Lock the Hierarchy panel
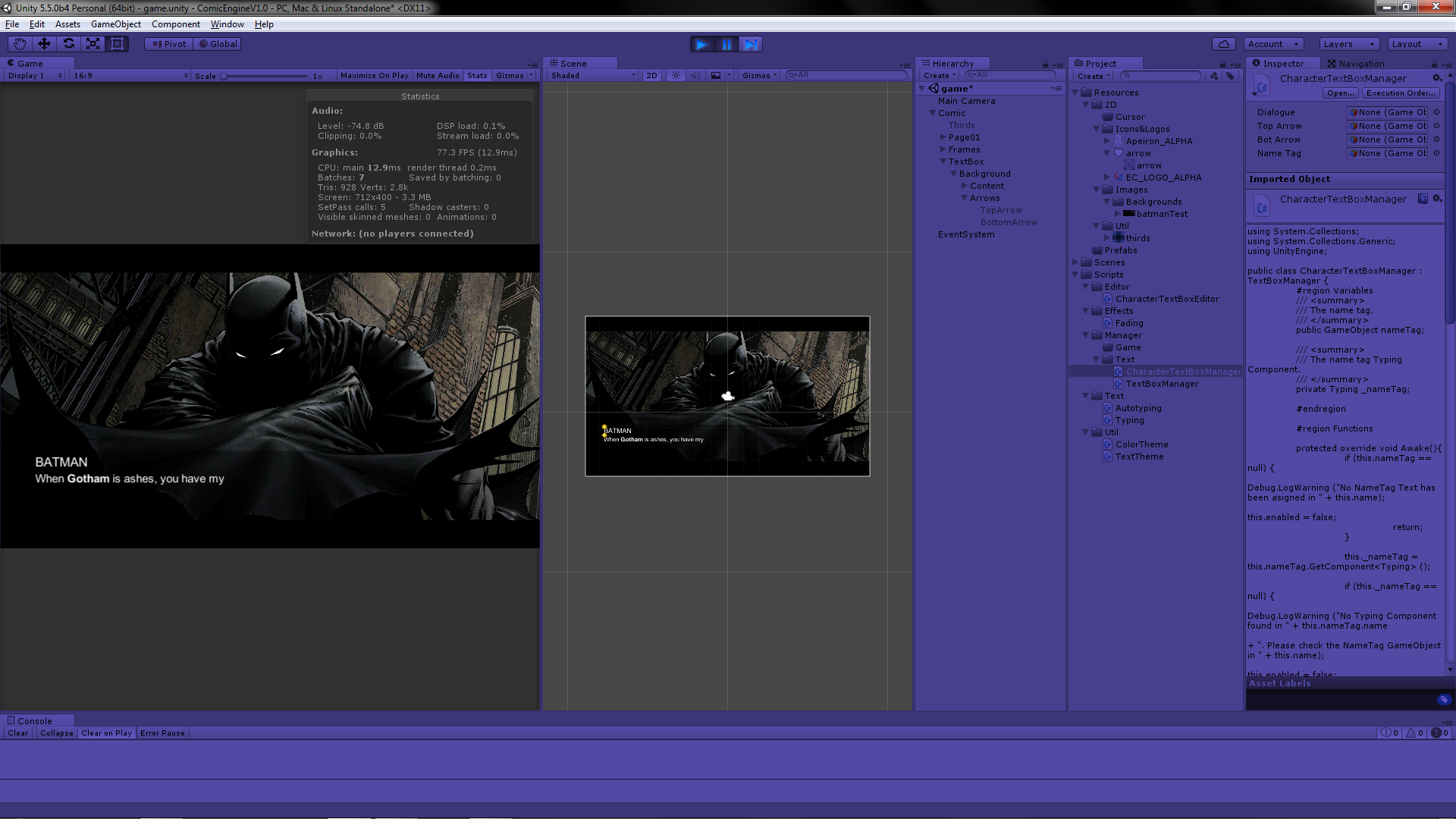The width and height of the screenshot is (1456, 819). 1045,64
